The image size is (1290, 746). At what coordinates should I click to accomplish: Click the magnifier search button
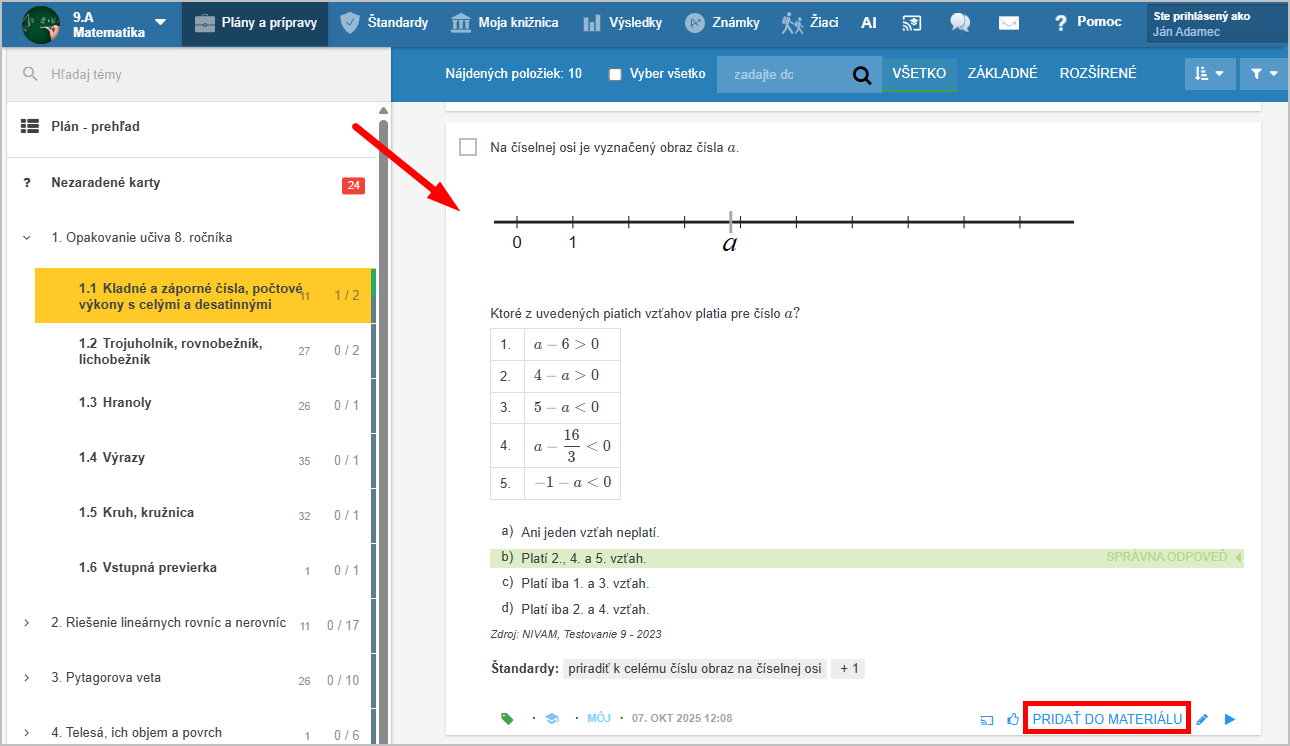[861, 74]
